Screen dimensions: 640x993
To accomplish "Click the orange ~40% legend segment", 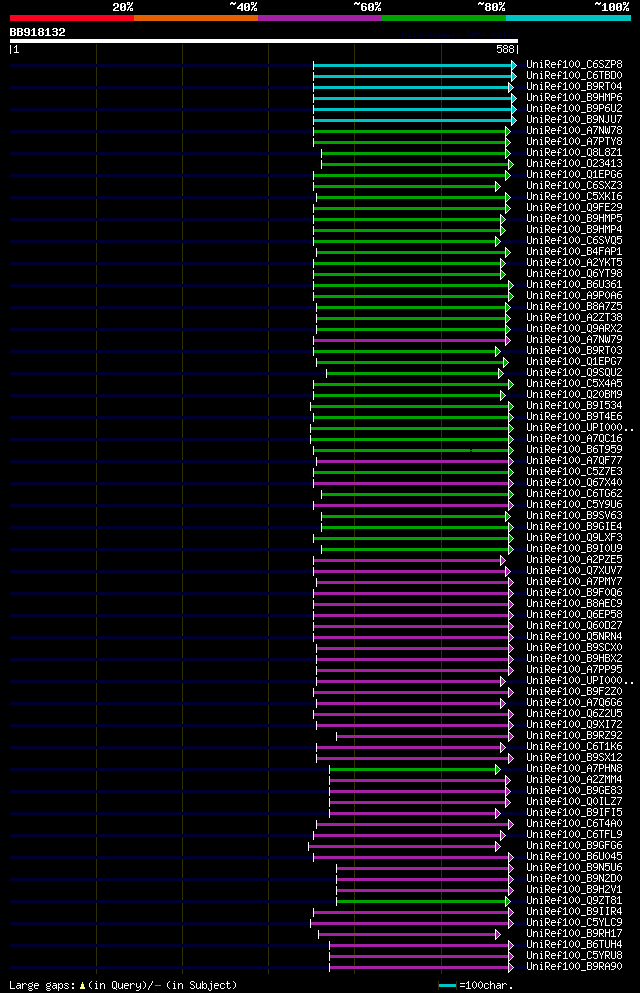I will click(196, 18).
